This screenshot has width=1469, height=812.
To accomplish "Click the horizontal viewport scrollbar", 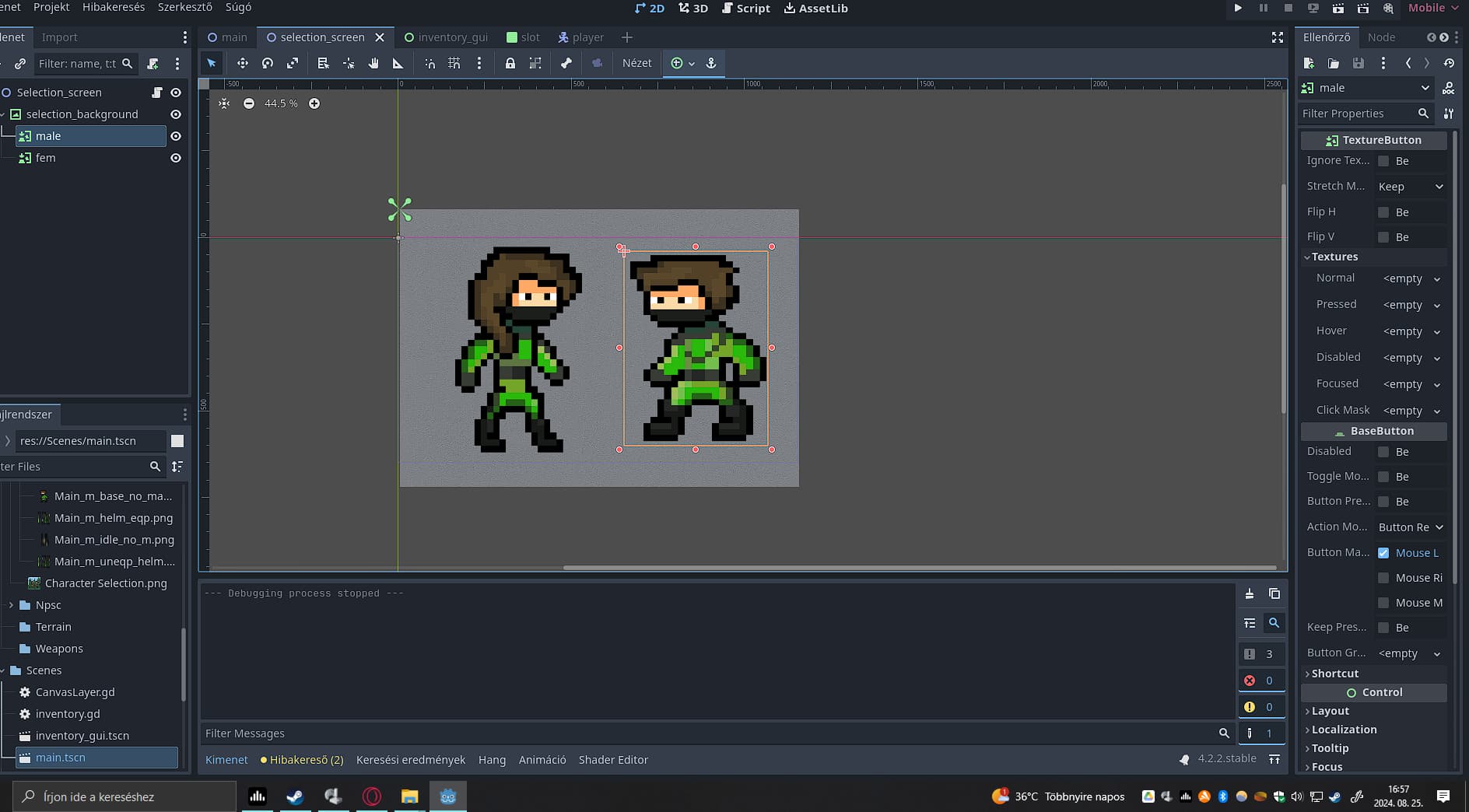I will tap(920, 568).
